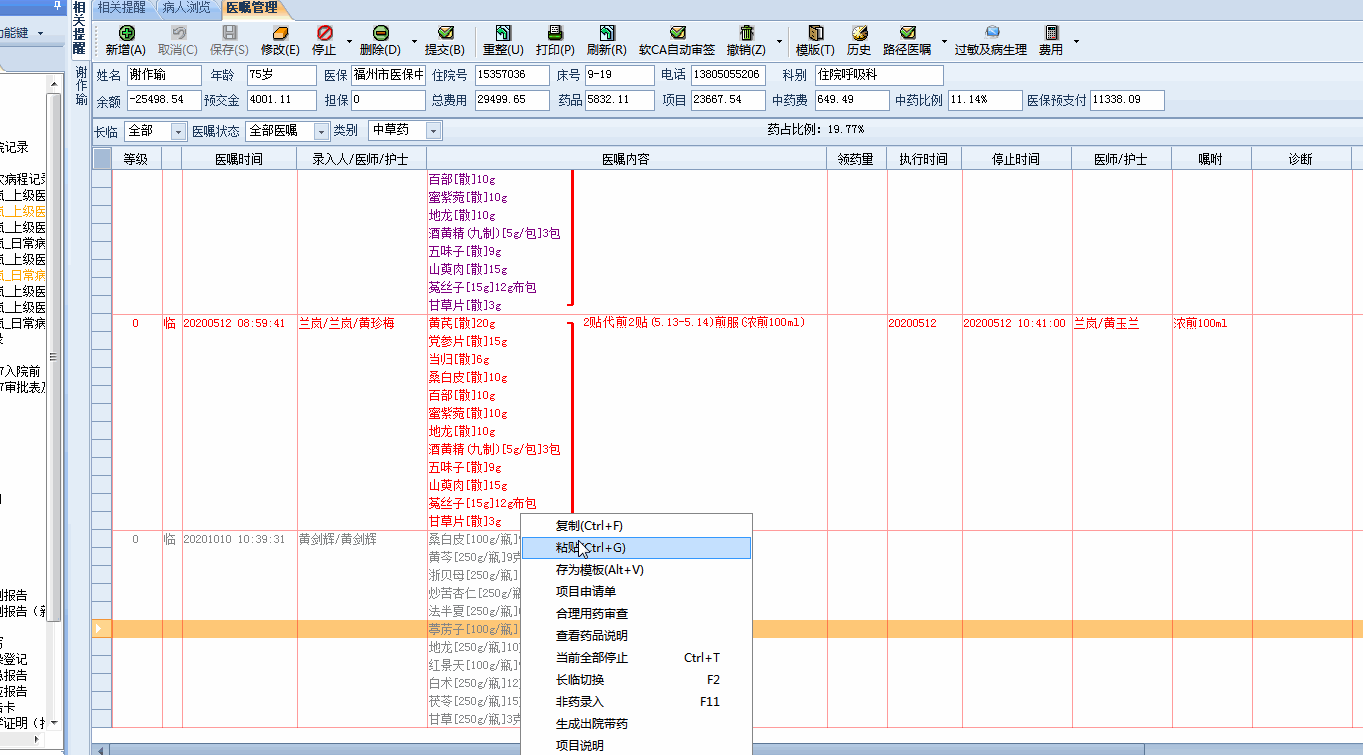Click the 打印(P) print toolbar icon

[x=555, y=34]
